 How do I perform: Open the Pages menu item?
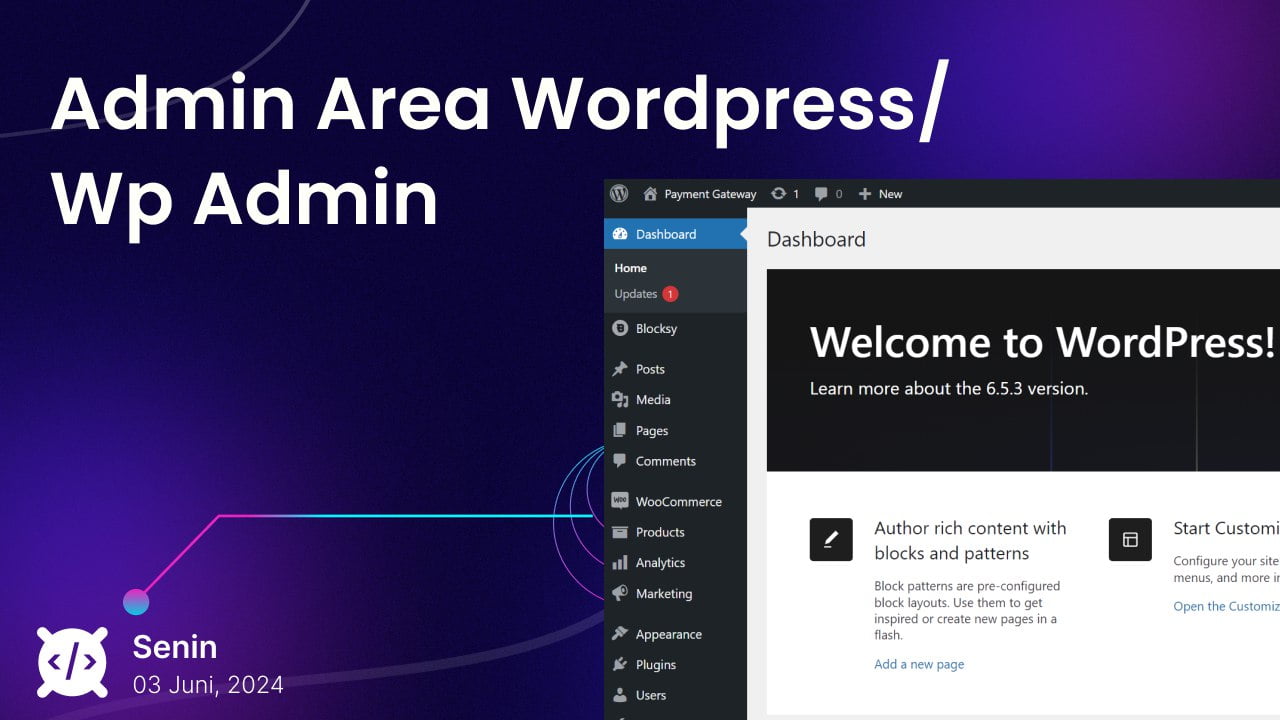click(x=651, y=431)
